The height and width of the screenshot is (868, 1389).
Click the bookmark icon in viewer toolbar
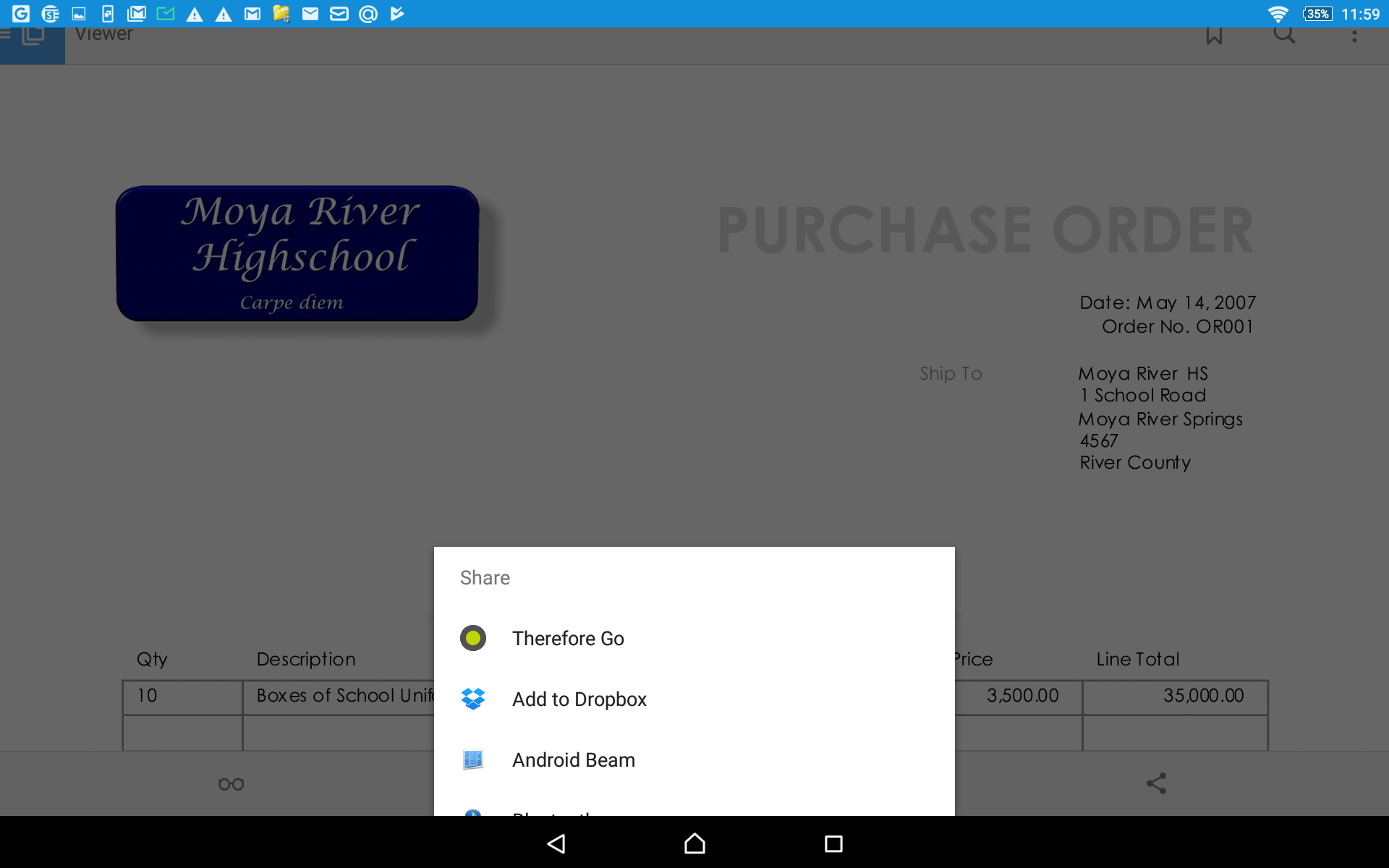(x=1213, y=35)
